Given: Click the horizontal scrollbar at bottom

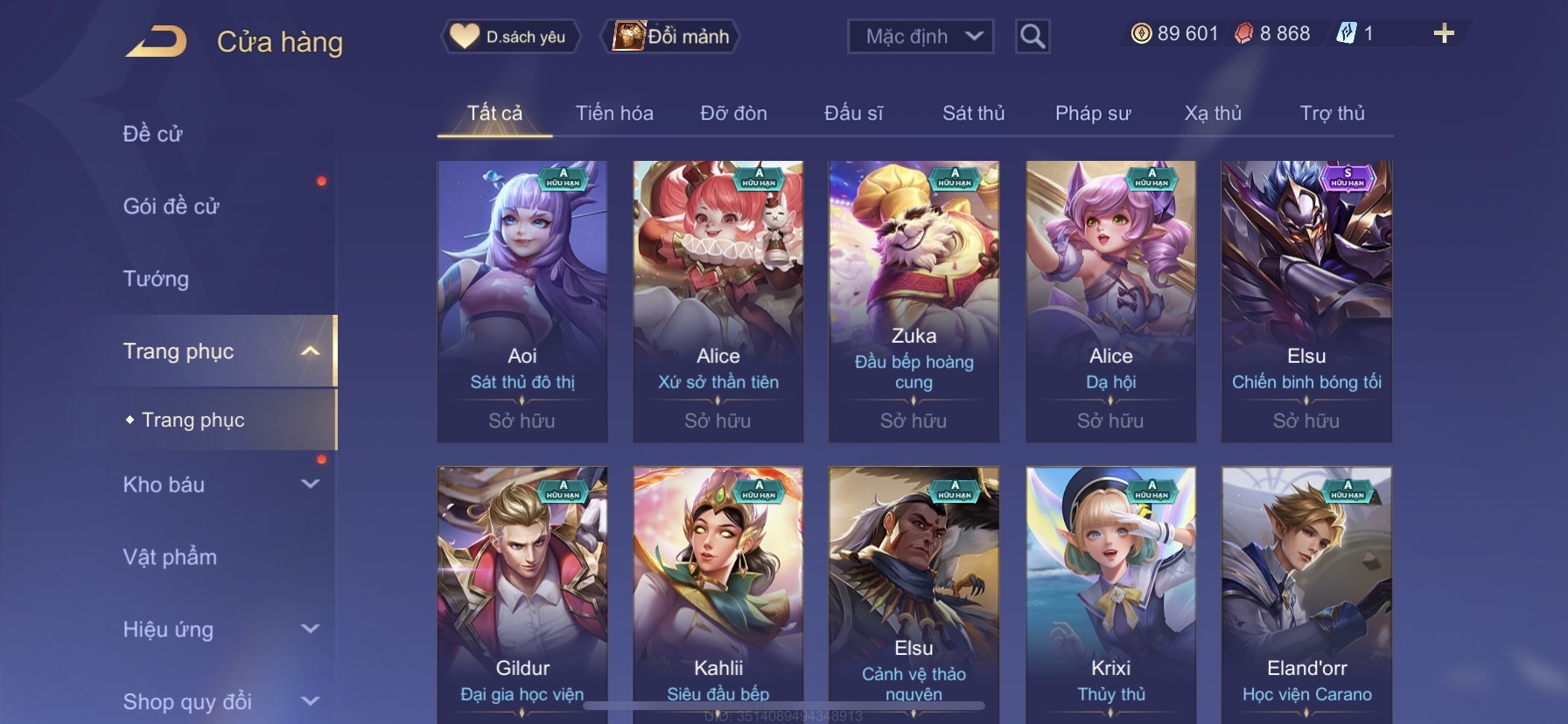Looking at the screenshot, I should click(x=784, y=705).
